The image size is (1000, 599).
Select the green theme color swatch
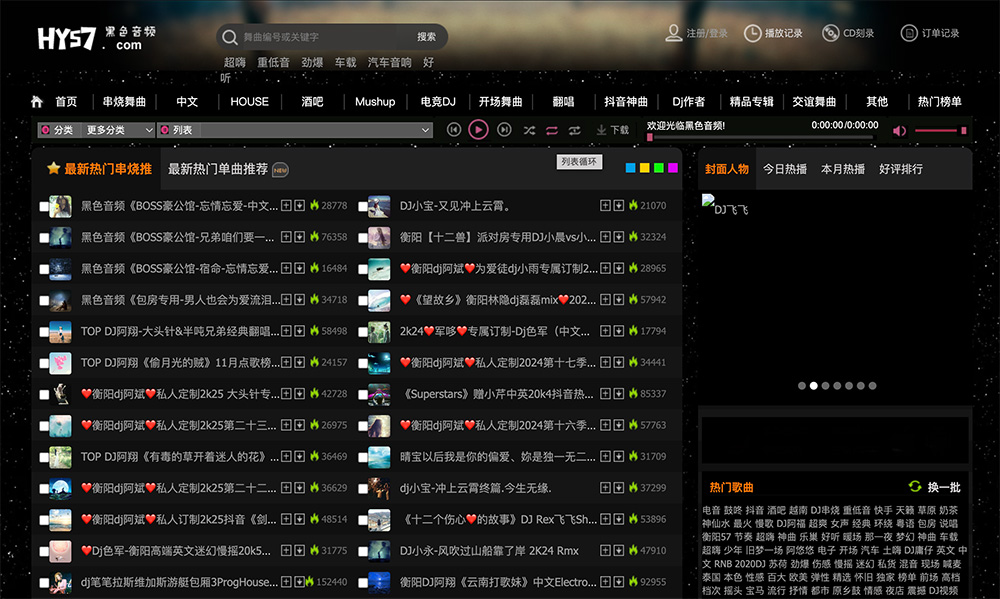click(x=659, y=168)
